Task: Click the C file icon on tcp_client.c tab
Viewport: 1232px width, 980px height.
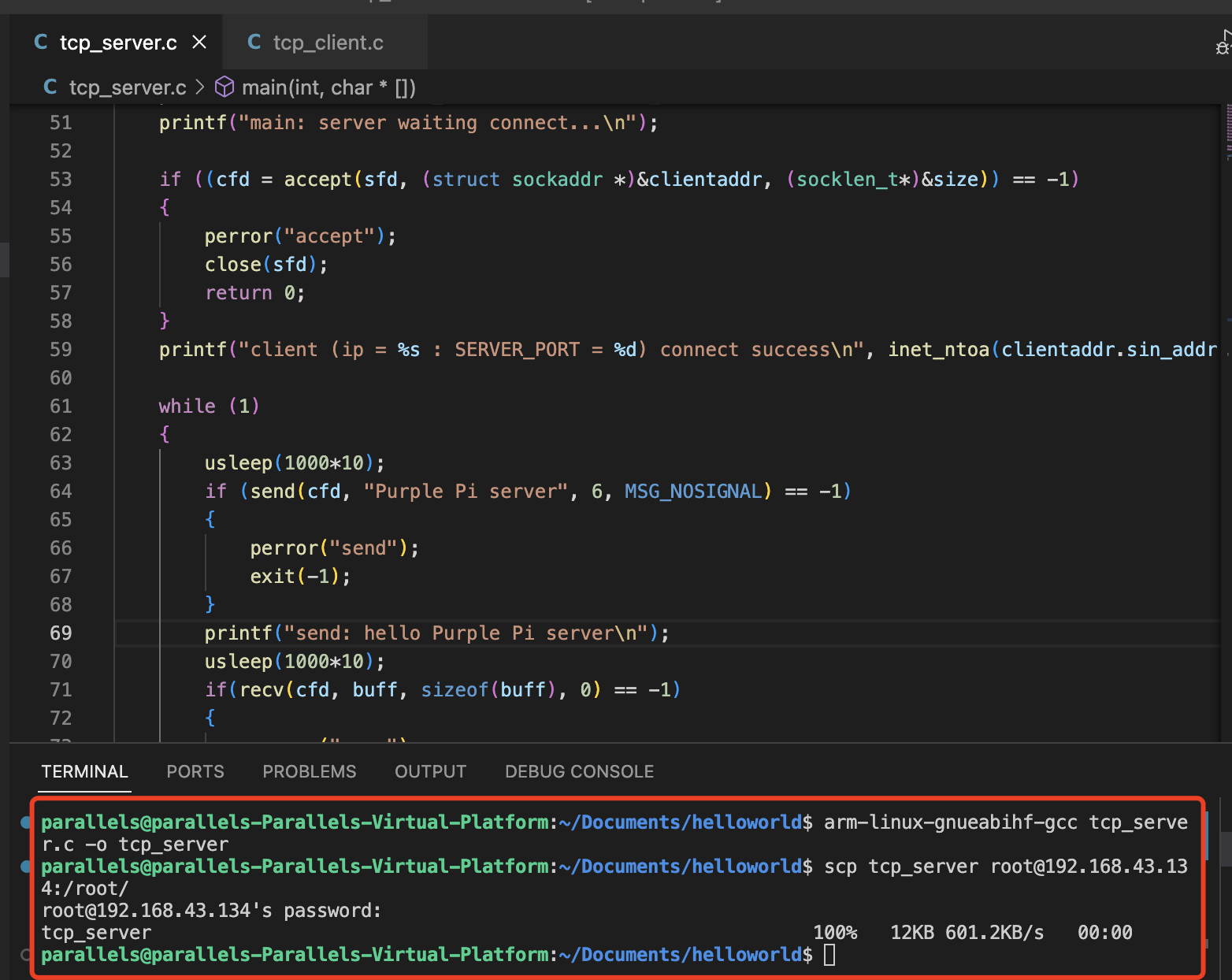Action: point(254,43)
